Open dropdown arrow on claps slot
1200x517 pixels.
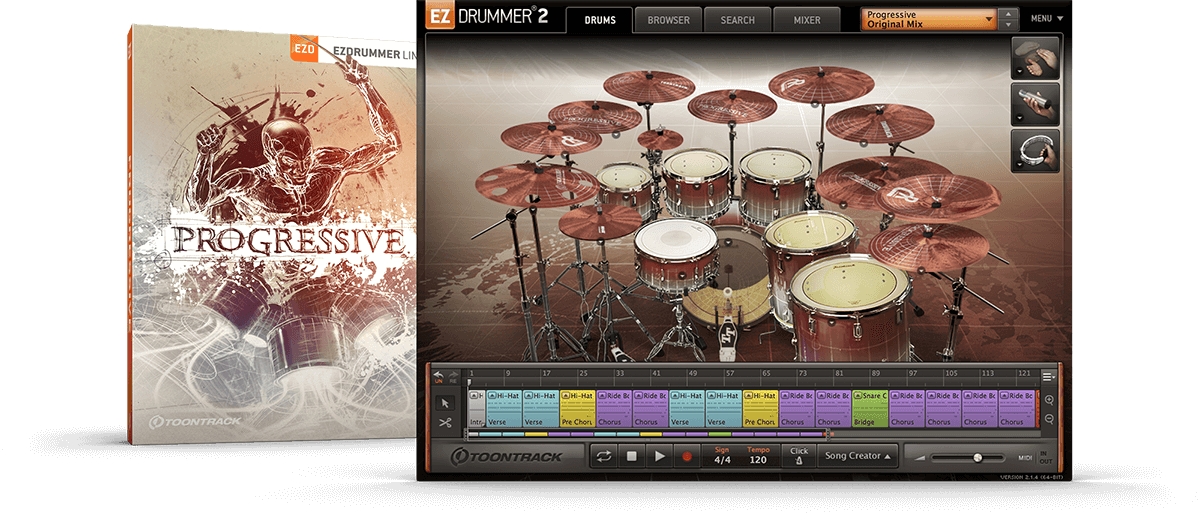1018,73
